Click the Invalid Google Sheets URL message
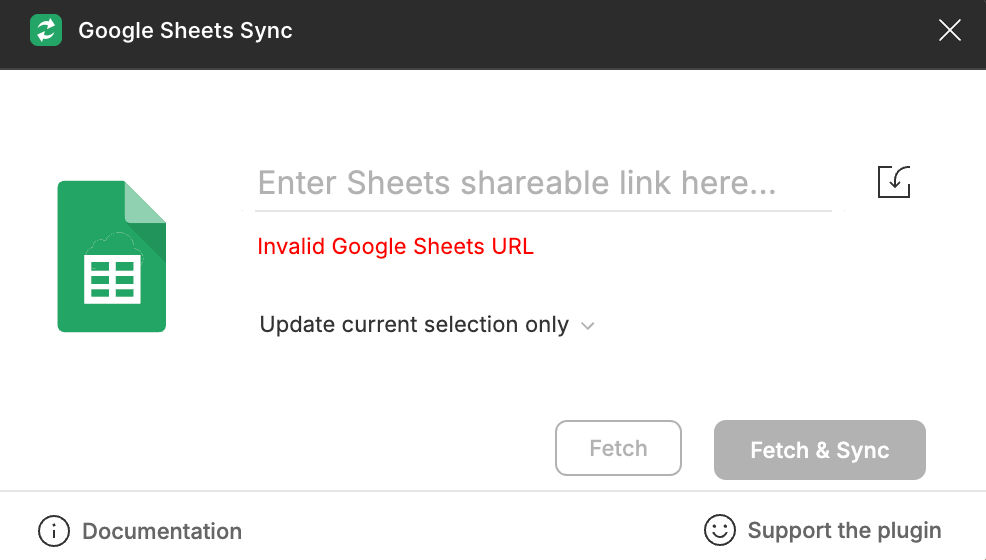Screen dimensions: 986x560 (x=396, y=246)
